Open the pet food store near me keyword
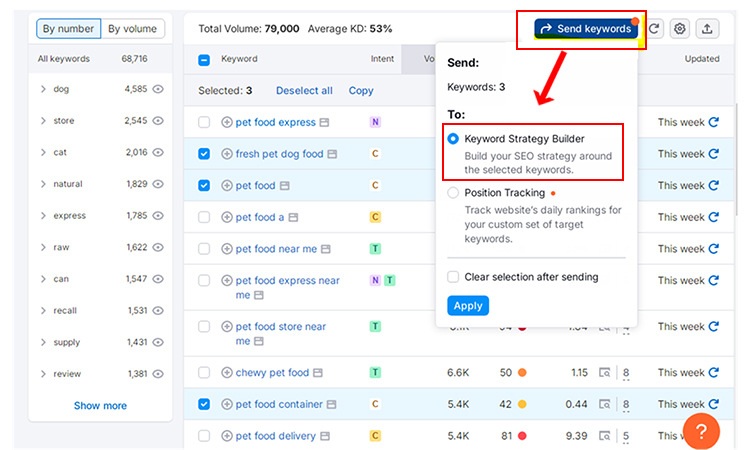This screenshot has height=450, width=750. [280, 333]
